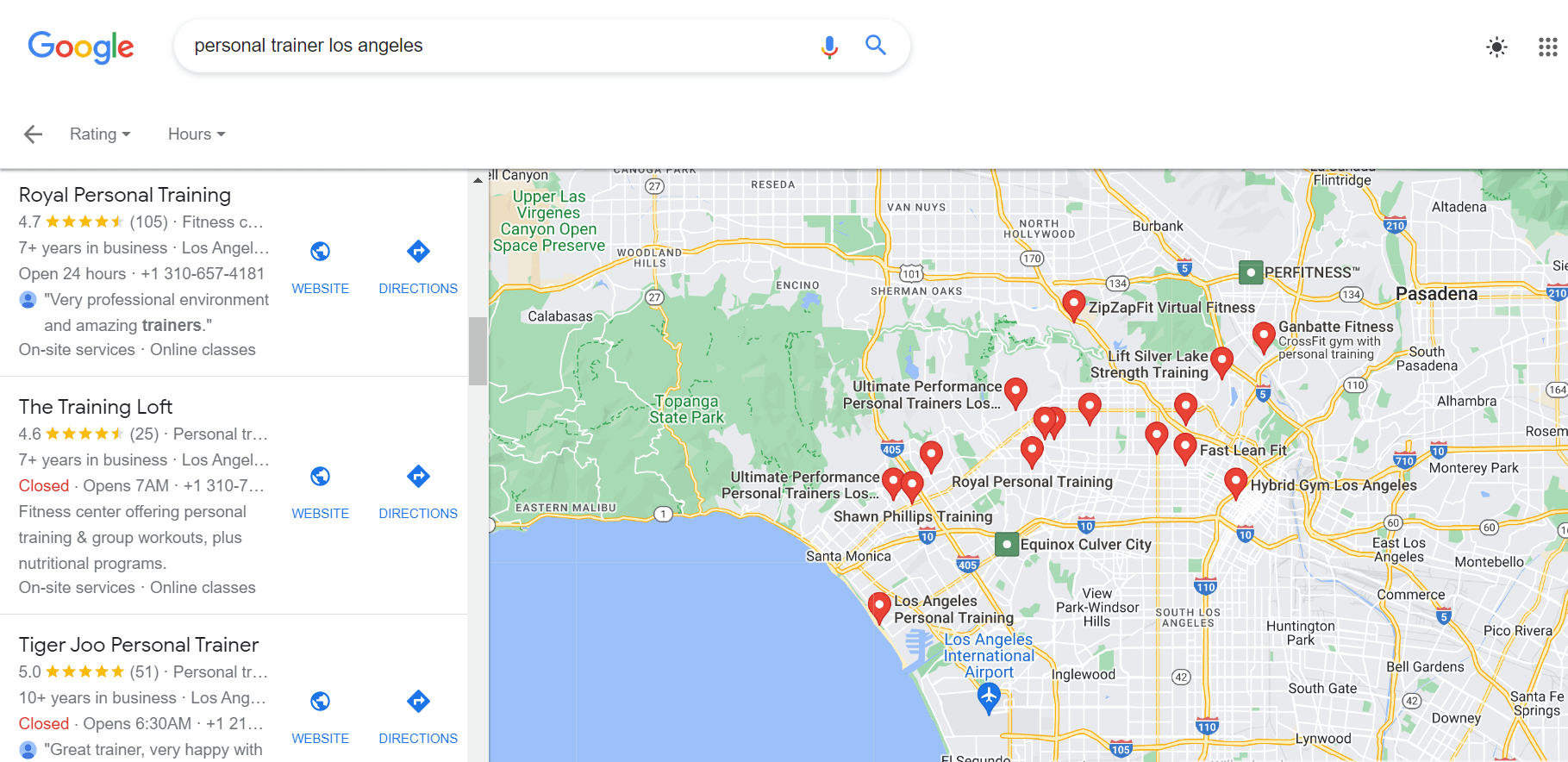Visit The Training Loft website icon
Screen dimensions: 1568x762
click(x=320, y=477)
